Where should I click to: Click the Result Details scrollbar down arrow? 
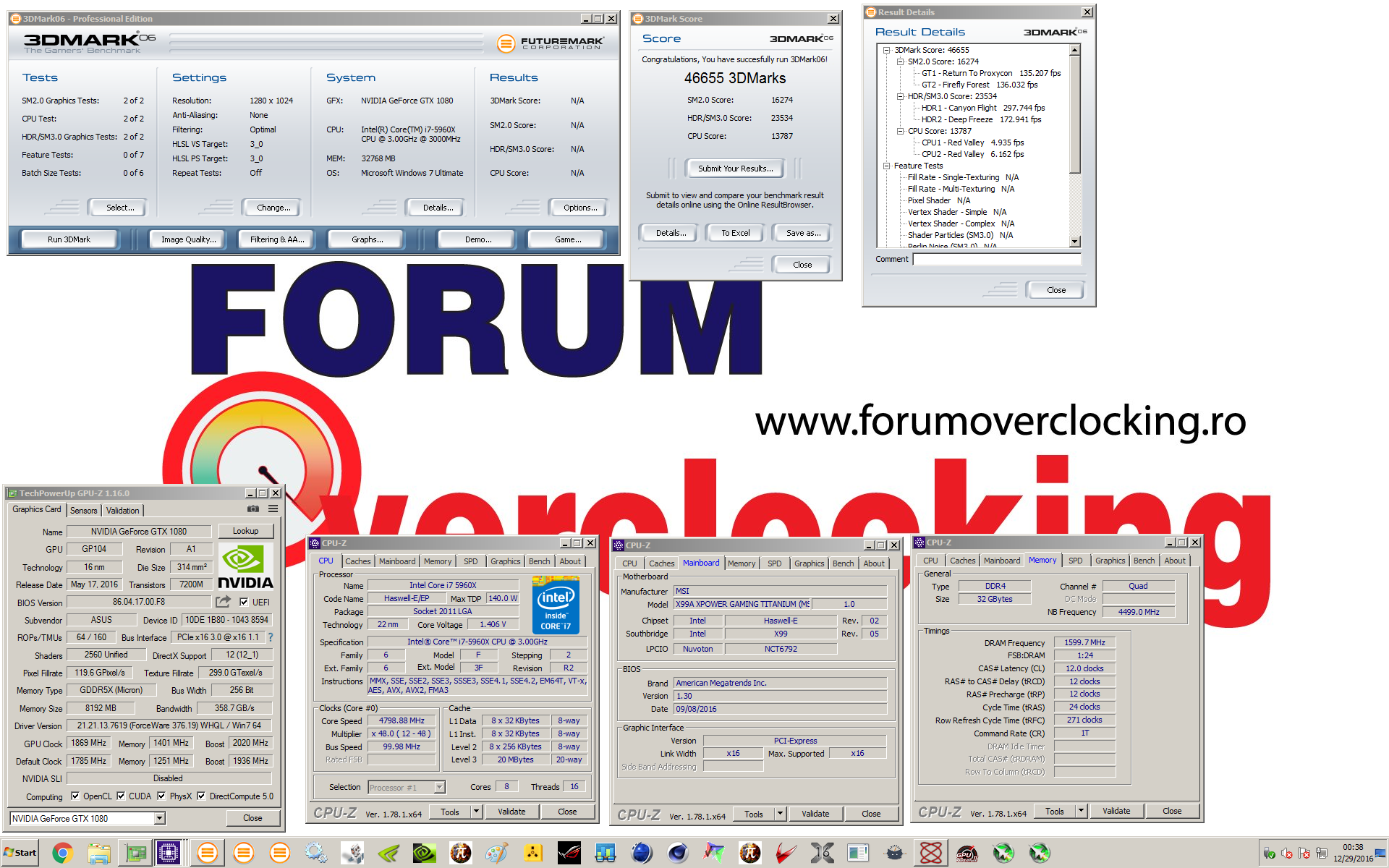click(x=1075, y=242)
